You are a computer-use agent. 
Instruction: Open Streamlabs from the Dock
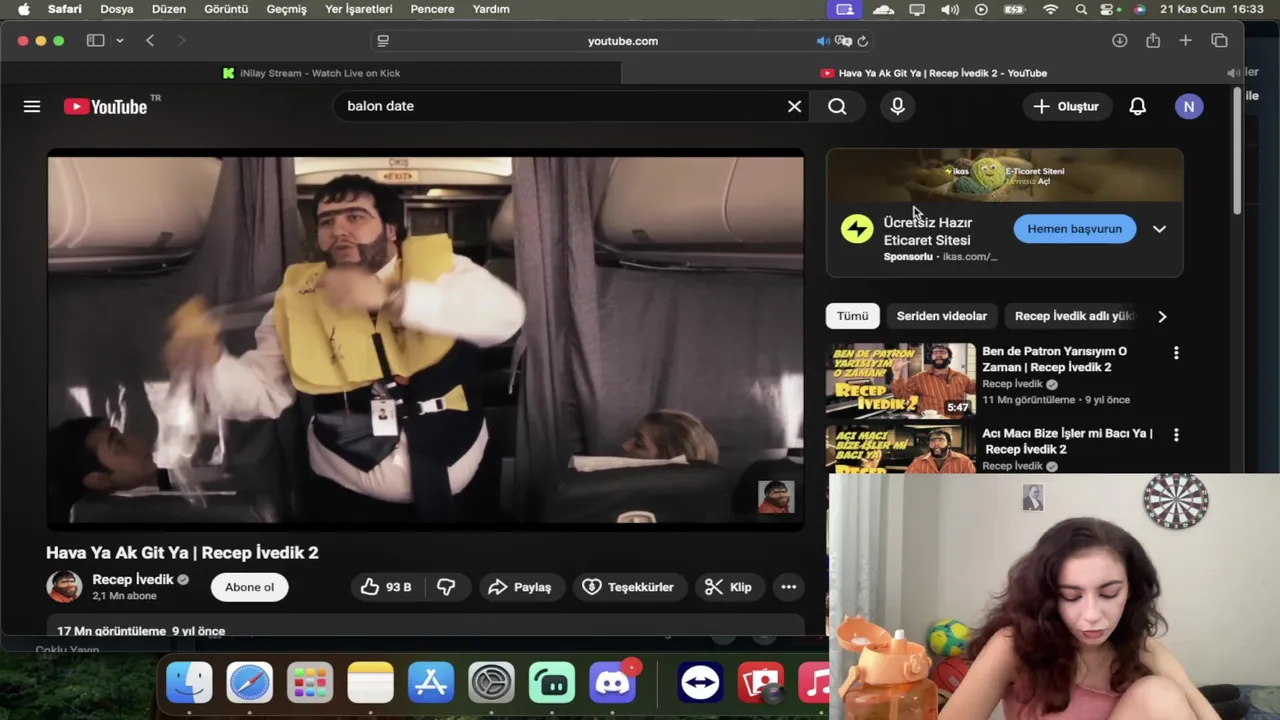pos(552,683)
